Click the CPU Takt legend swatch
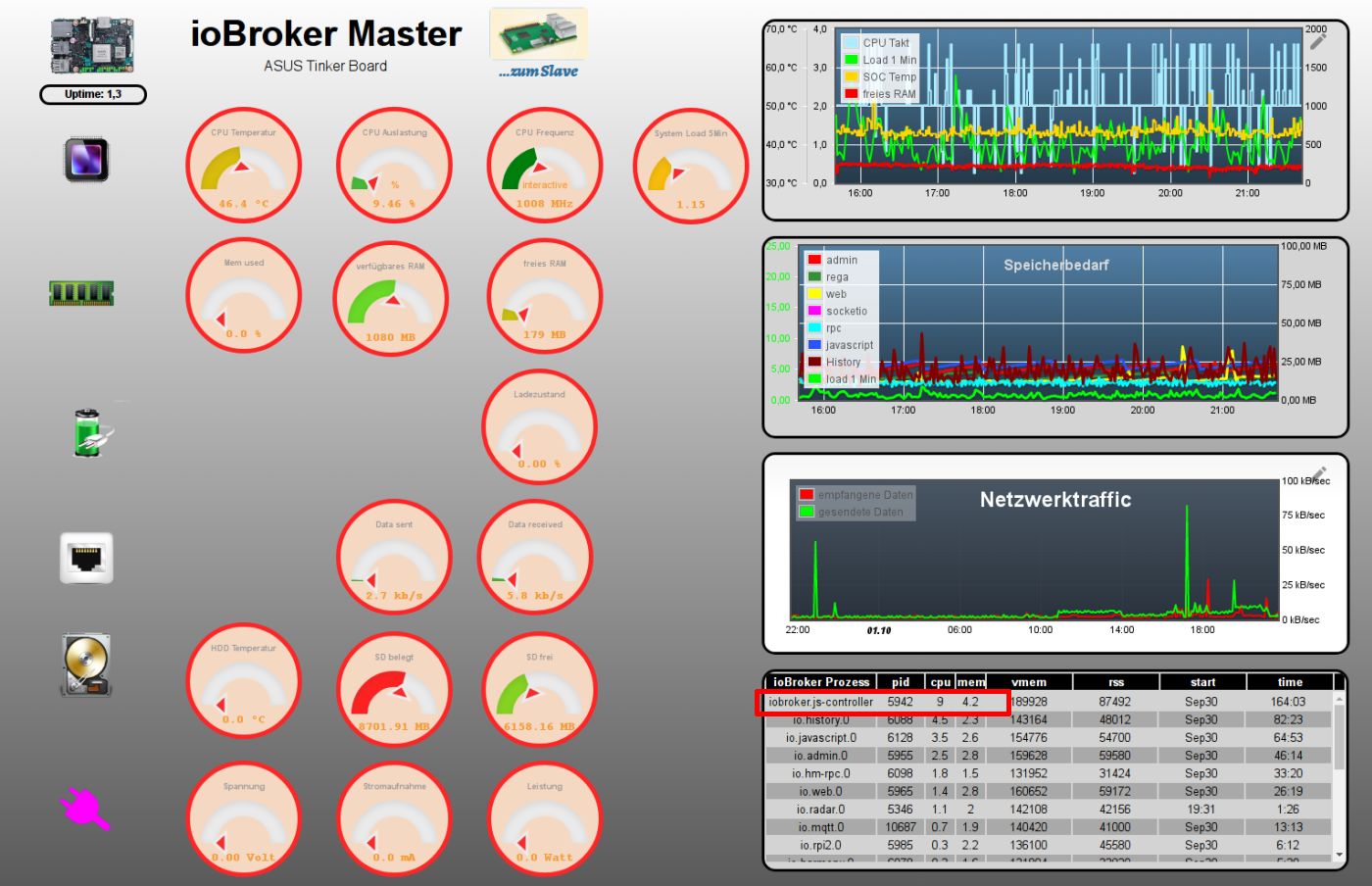This screenshot has height=886, width=1372. [852, 43]
